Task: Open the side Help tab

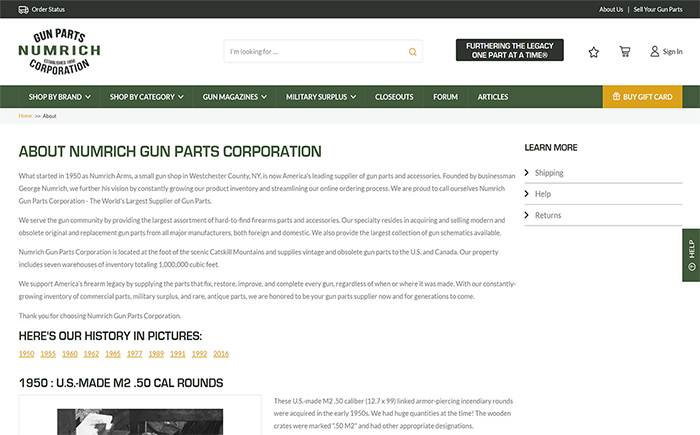Action: pos(690,256)
